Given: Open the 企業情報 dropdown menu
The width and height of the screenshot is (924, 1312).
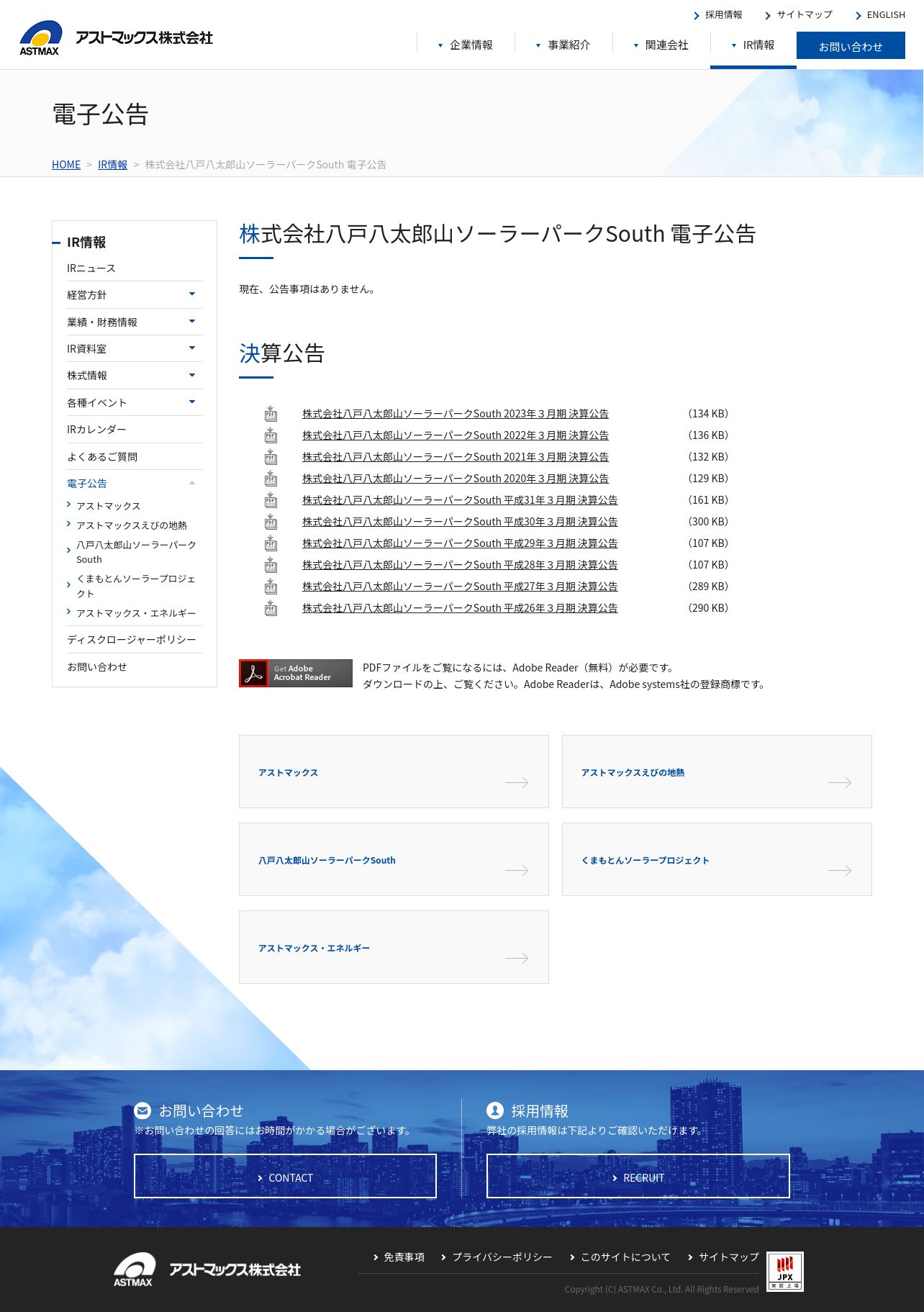Looking at the screenshot, I should [466, 45].
